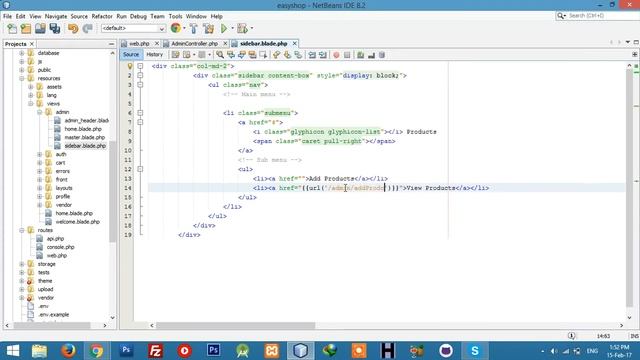This screenshot has height=360, width=640.
Task: Click the Start Macro Recording red circle
Action: tap(336, 55)
